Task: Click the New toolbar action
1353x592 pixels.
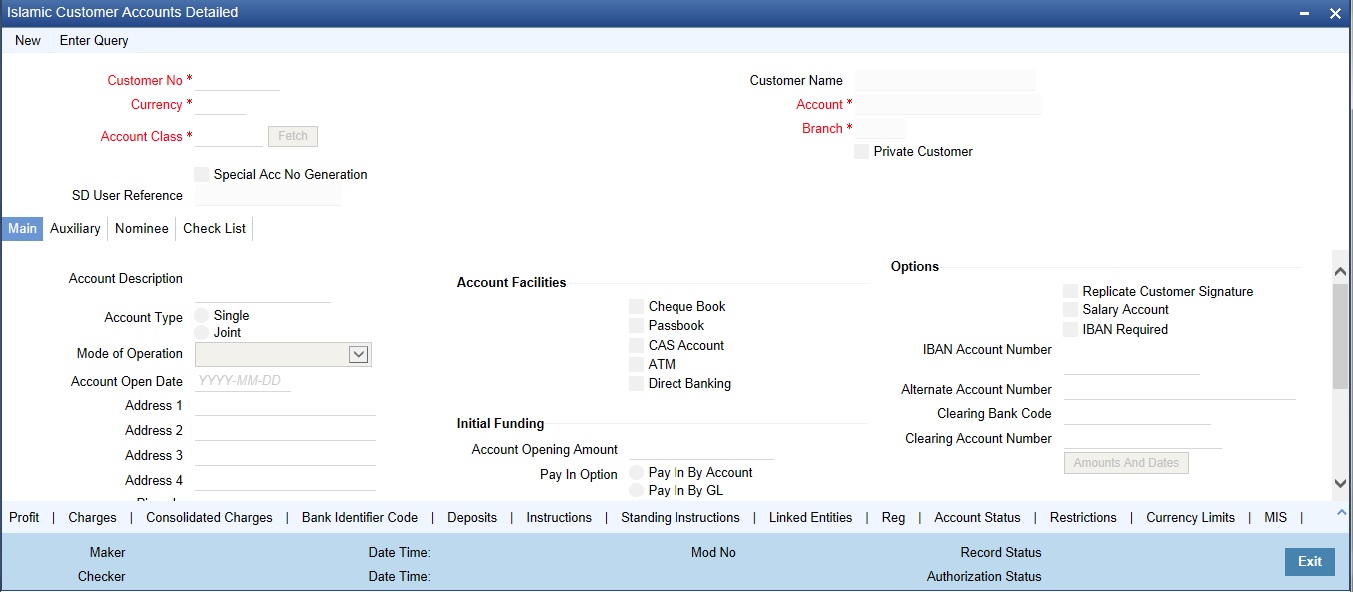Action: (28, 41)
